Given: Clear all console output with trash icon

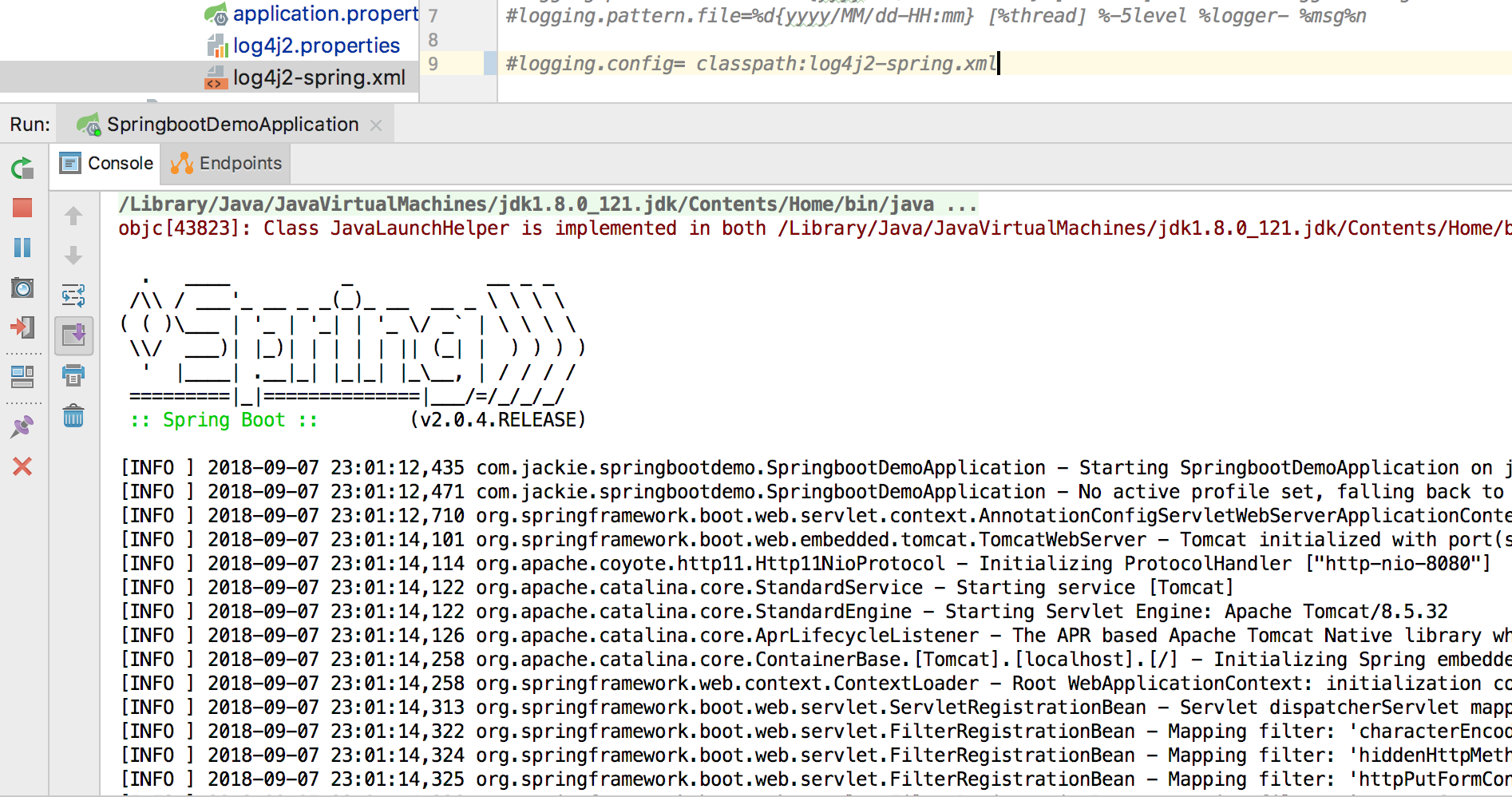Looking at the screenshot, I should [73, 415].
